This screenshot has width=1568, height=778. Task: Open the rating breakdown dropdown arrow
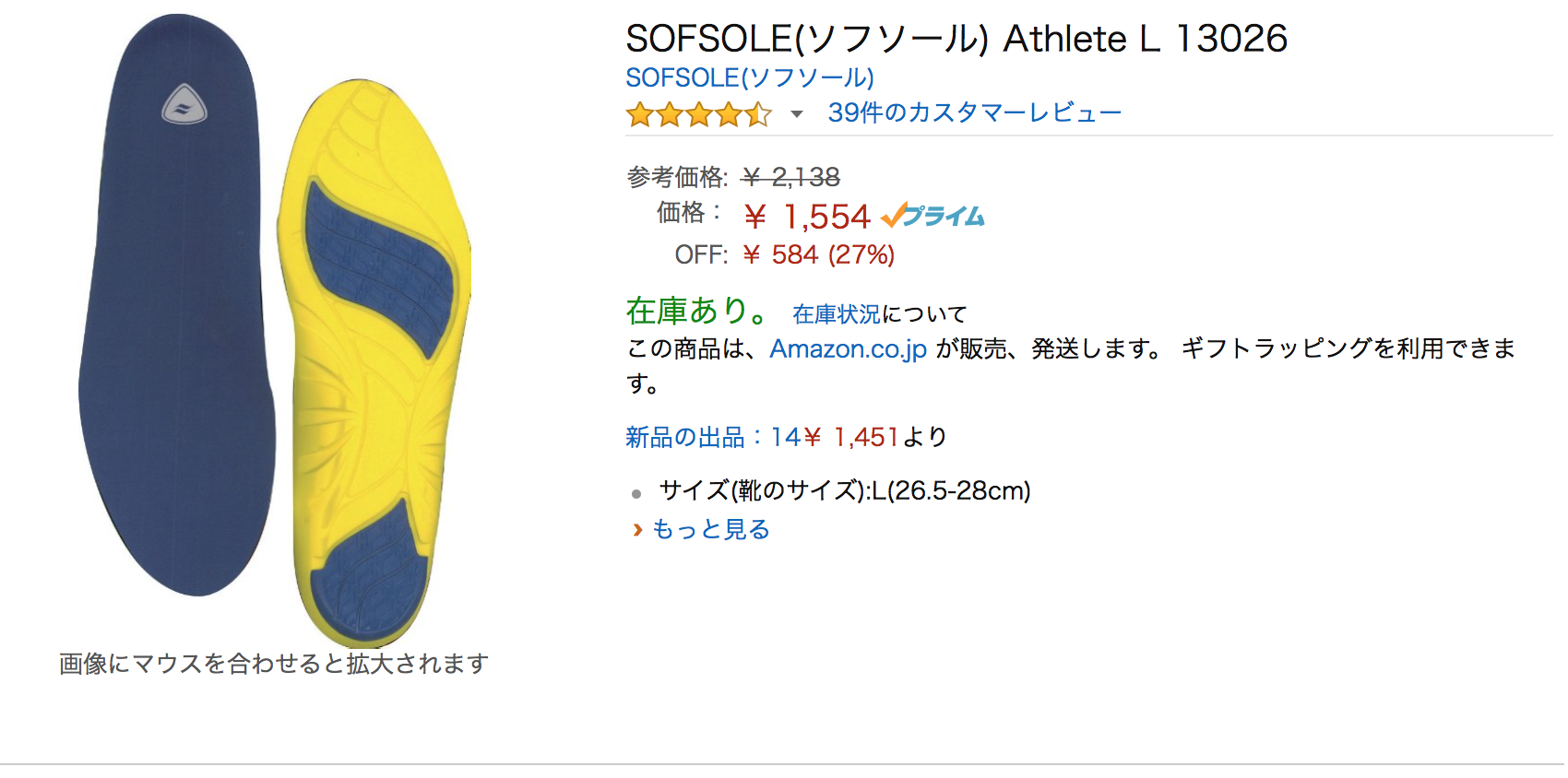[797, 114]
